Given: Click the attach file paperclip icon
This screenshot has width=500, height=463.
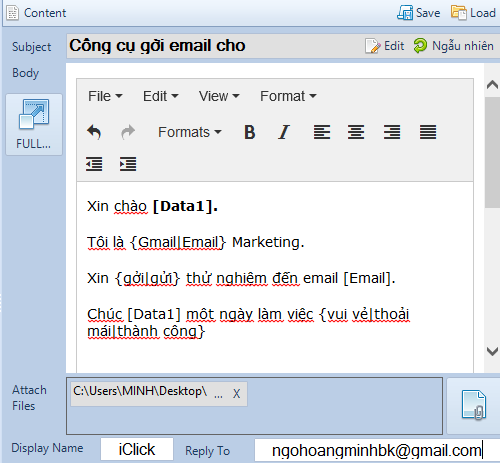Looking at the screenshot, I should (474, 405).
